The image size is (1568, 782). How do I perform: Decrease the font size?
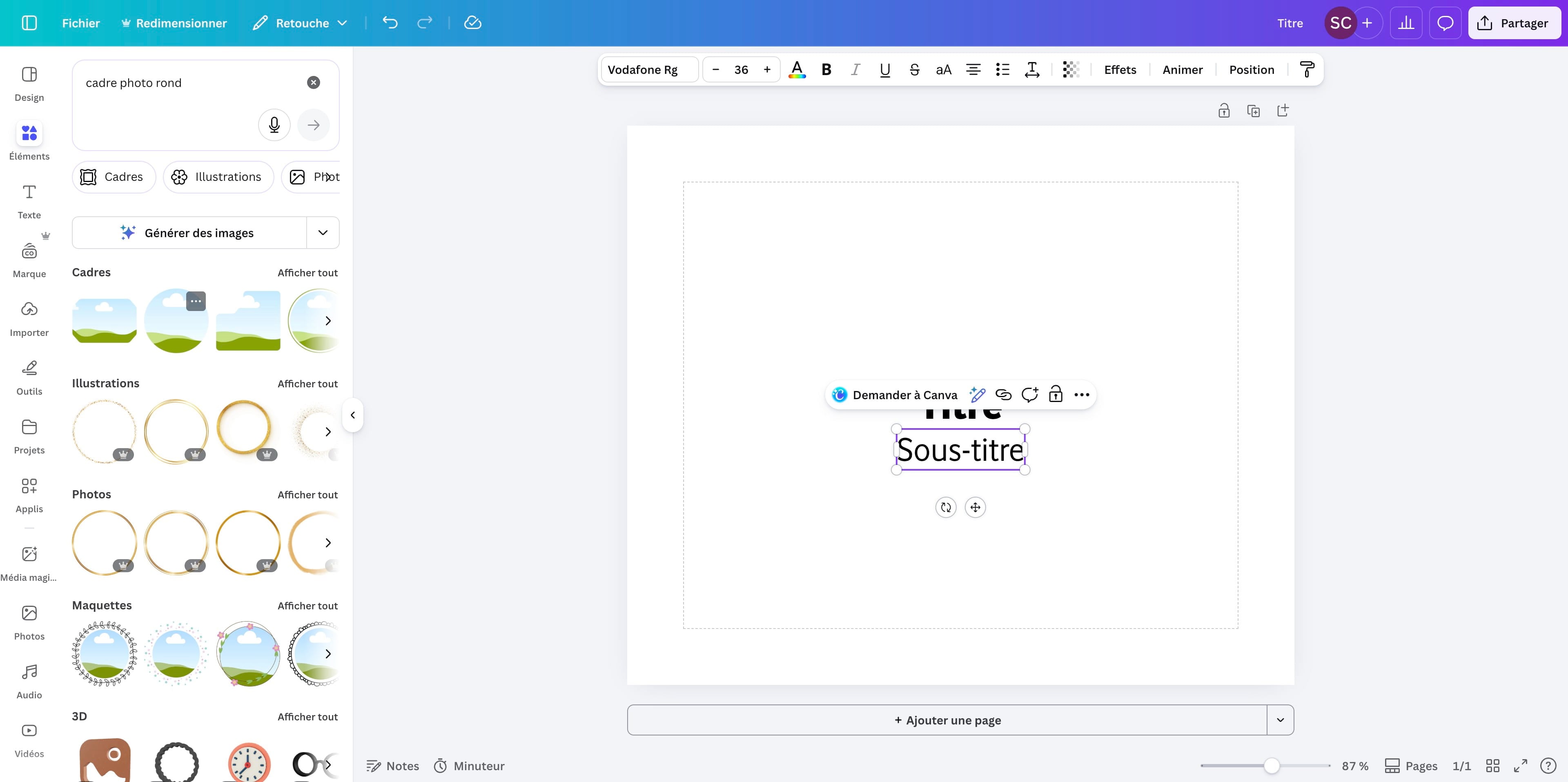coord(716,69)
